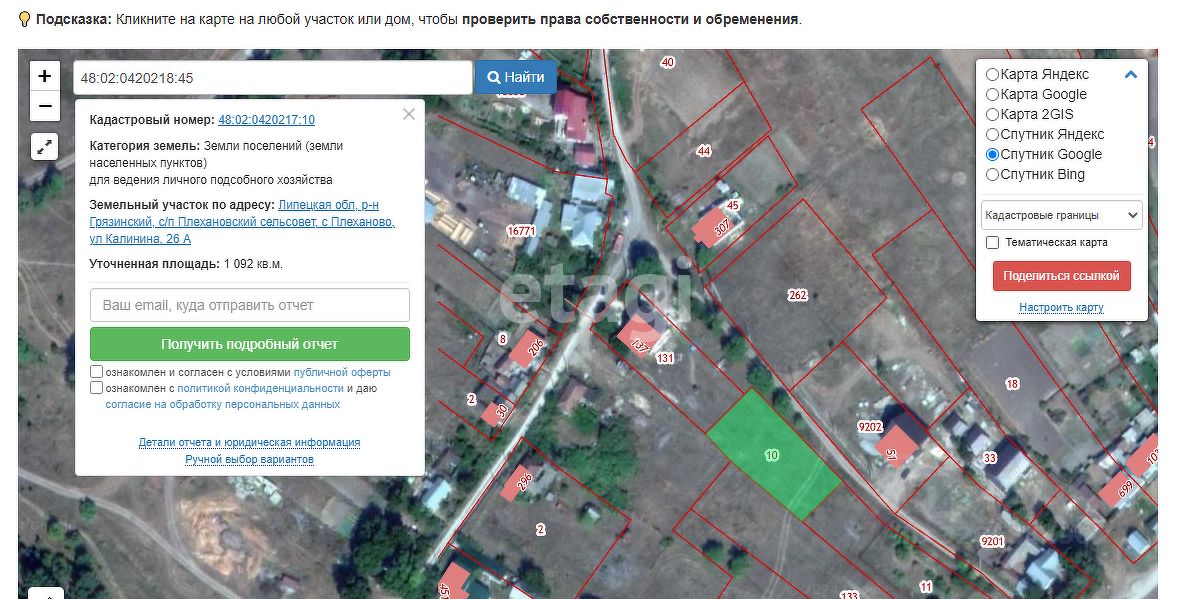Zoom out the map with minus button

pyautogui.click(x=45, y=106)
